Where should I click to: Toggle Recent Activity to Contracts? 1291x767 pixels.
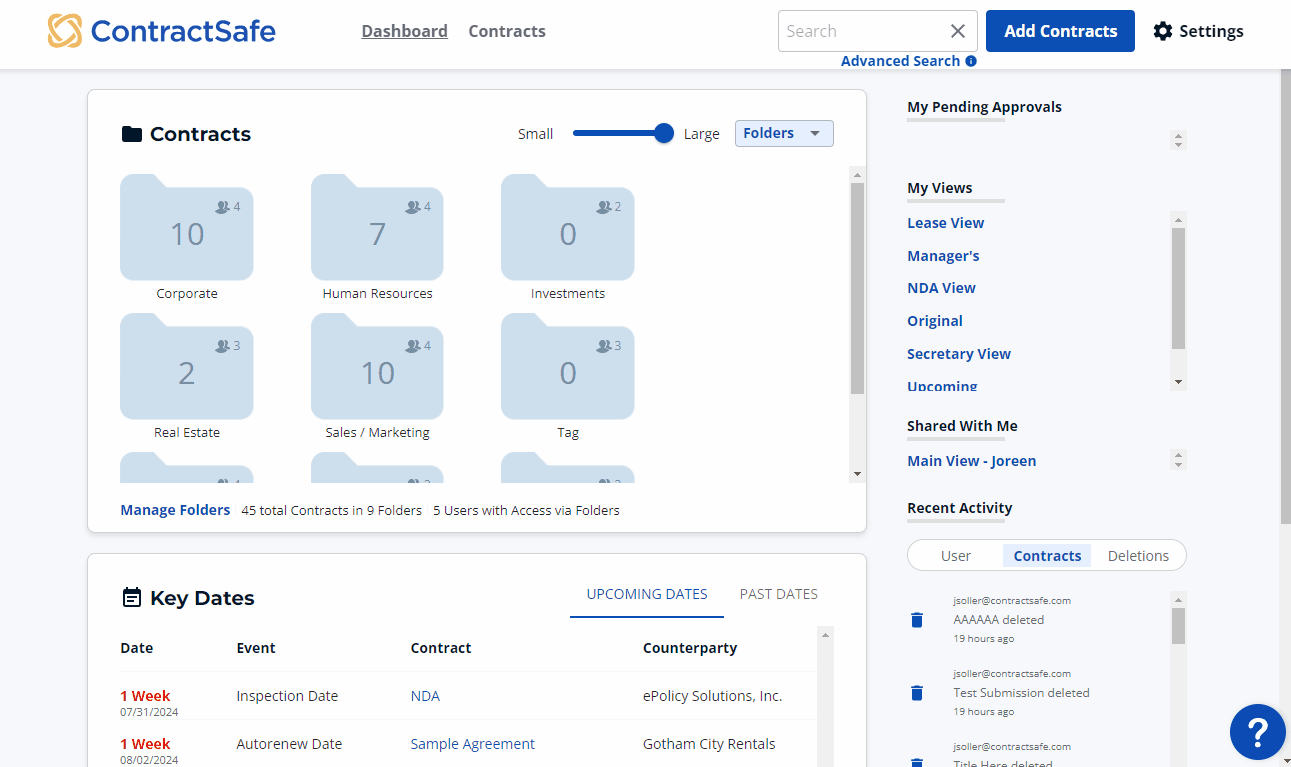click(x=1046, y=555)
